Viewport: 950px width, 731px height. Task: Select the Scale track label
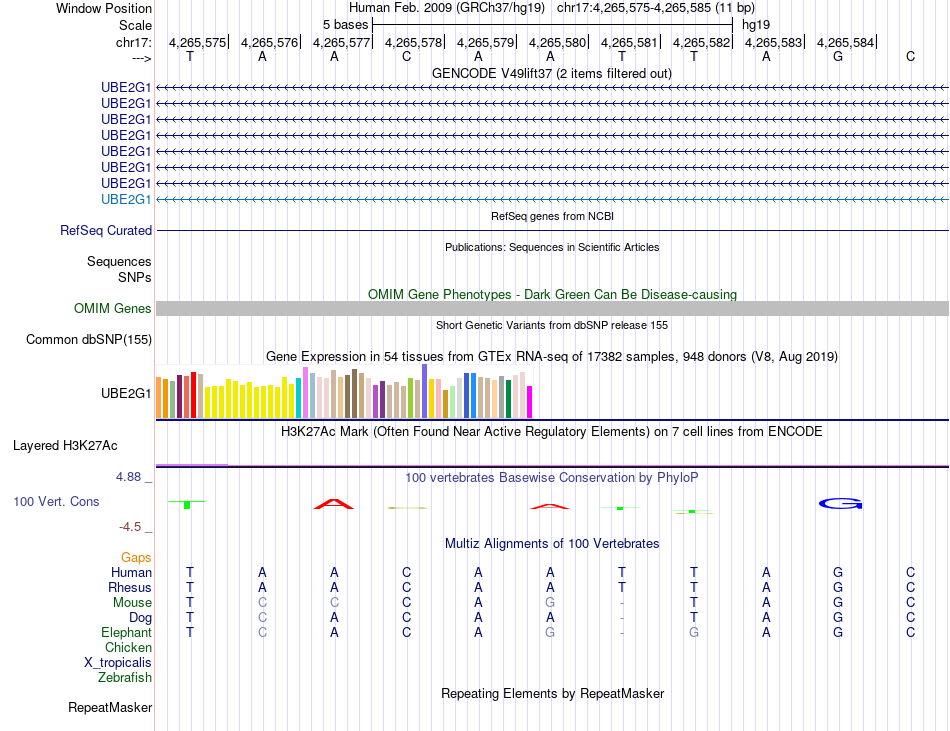tap(135, 25)
